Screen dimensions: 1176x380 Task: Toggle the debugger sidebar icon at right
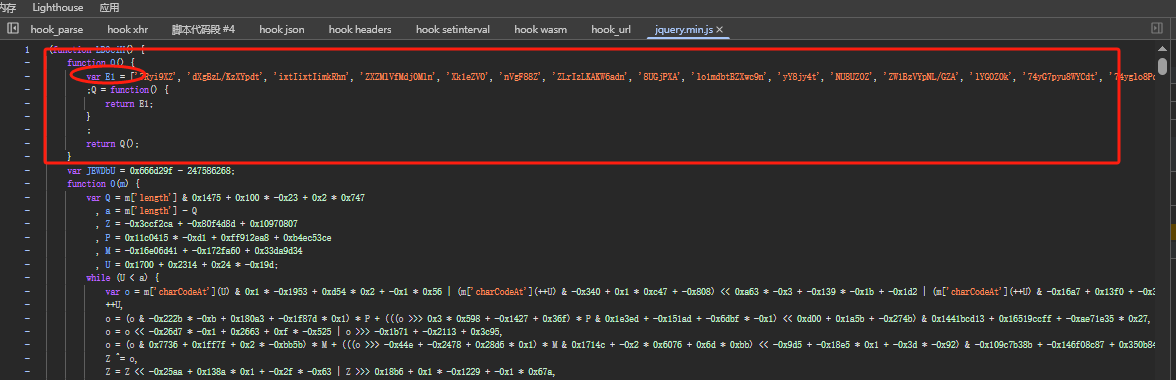[1156, 28]
